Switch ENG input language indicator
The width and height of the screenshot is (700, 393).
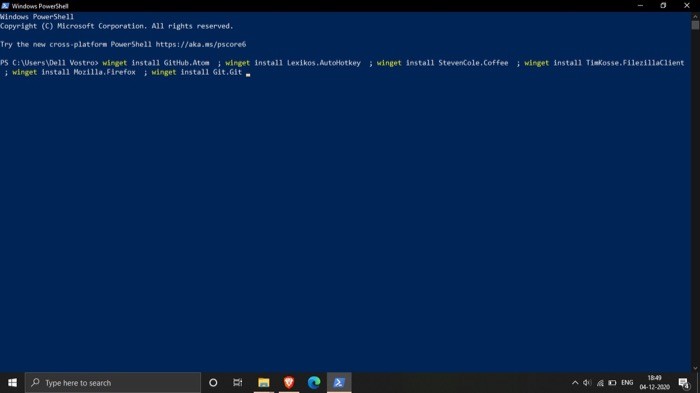627,383
